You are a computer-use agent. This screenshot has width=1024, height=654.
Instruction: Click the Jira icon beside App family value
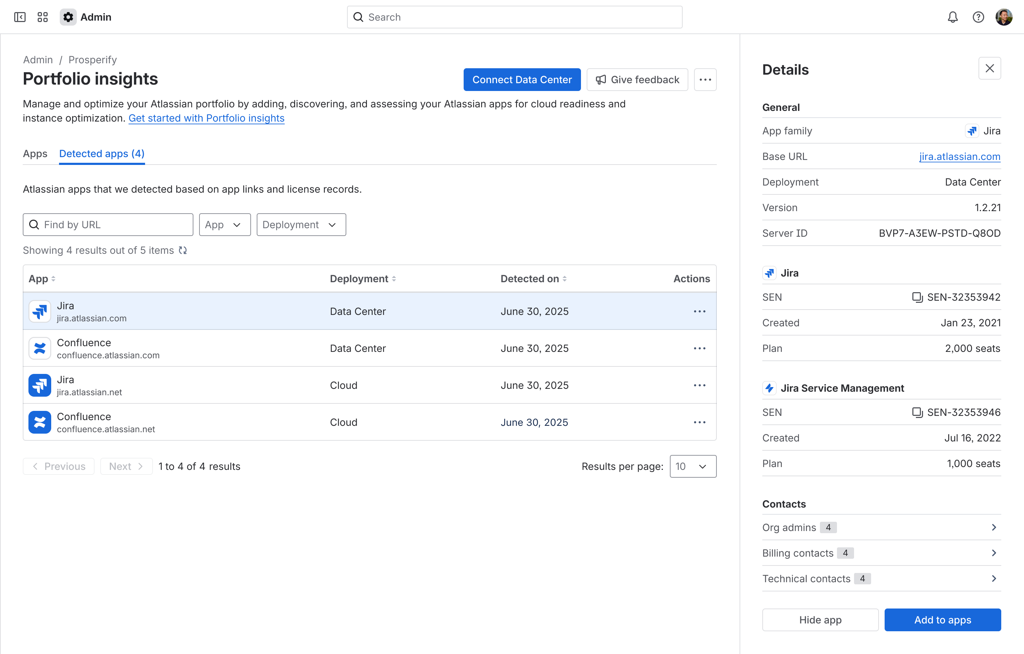(972, 131)
